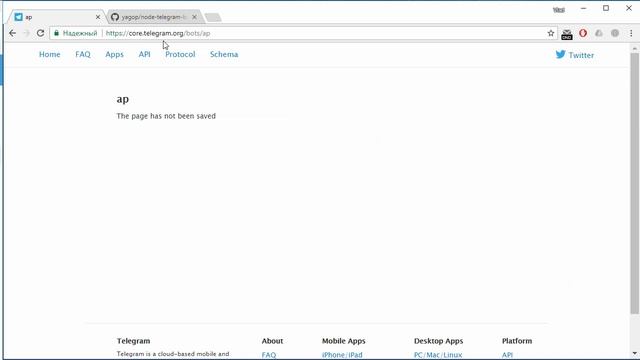
Task: Open iPhone/iPad link under Mobile Apps
Action: point(342,355)
